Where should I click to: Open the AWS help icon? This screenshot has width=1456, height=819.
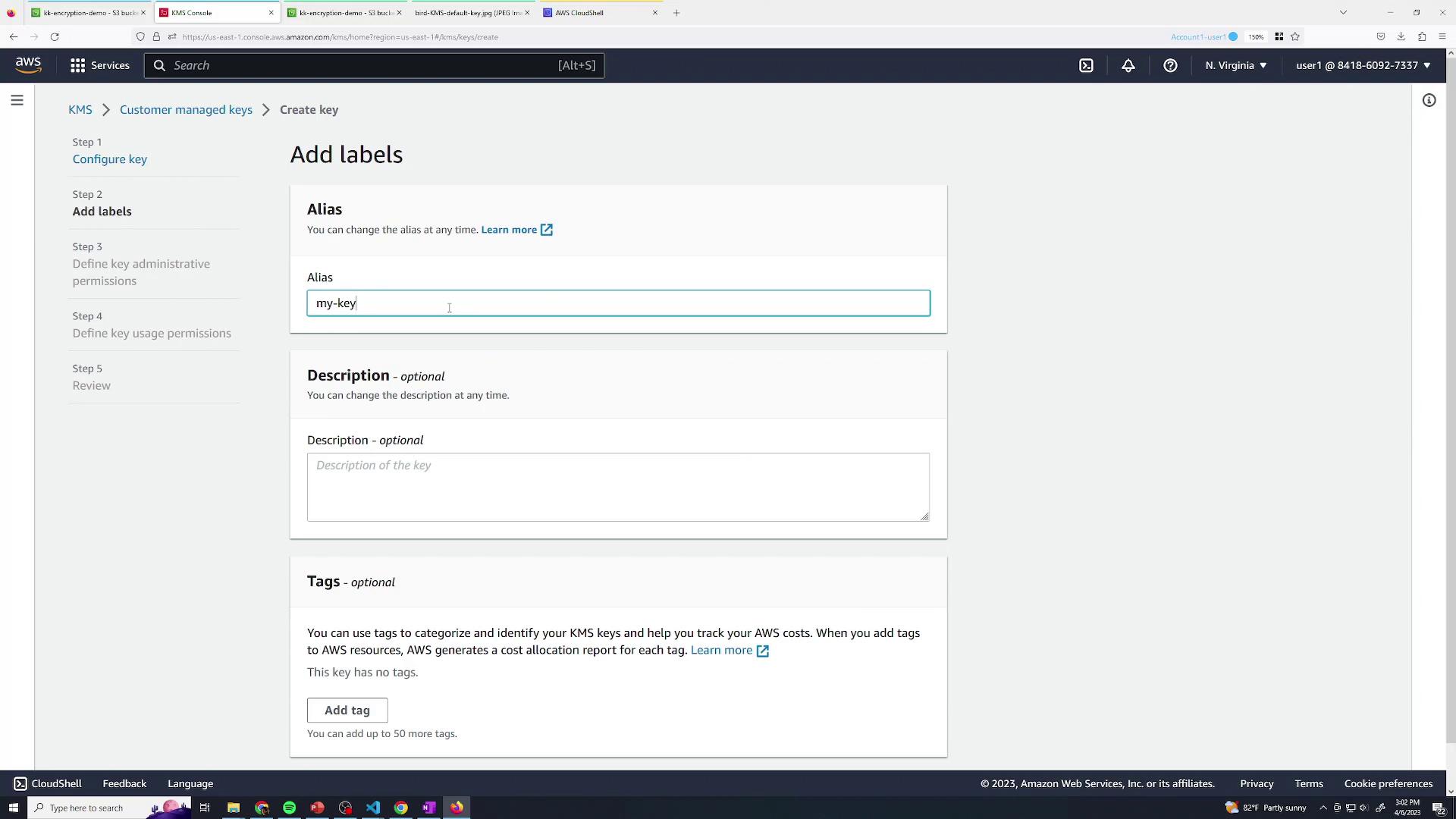1170,65
